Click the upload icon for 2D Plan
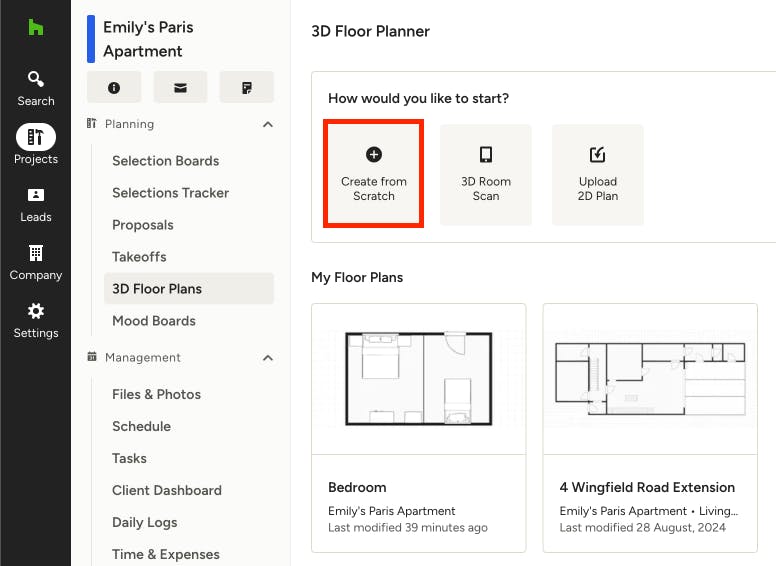Screen dimensions: 776x566 point(598,154)
